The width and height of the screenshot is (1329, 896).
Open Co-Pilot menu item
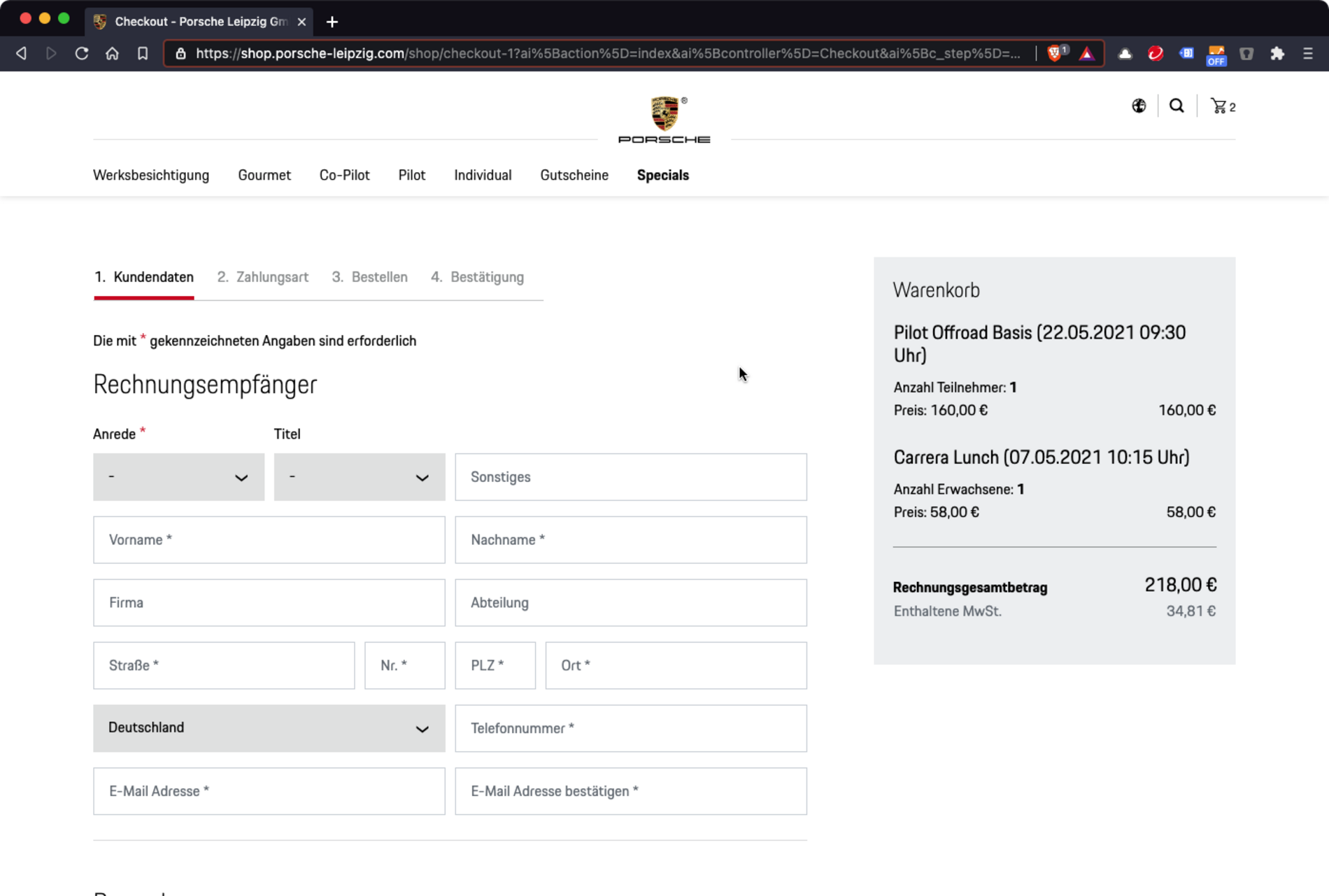click(x=344, y=175)
